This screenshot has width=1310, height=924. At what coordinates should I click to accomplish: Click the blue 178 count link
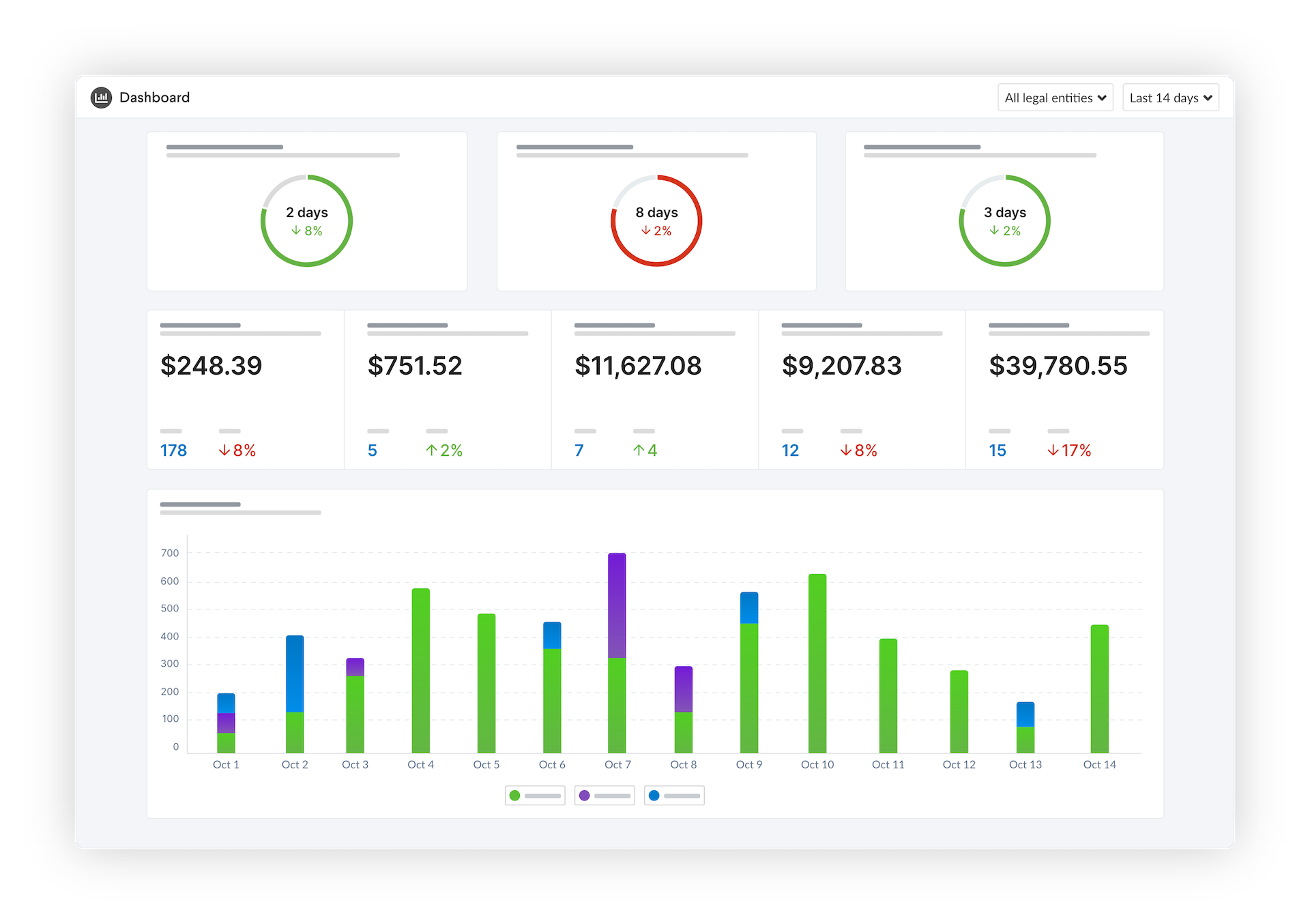point(173,450)
